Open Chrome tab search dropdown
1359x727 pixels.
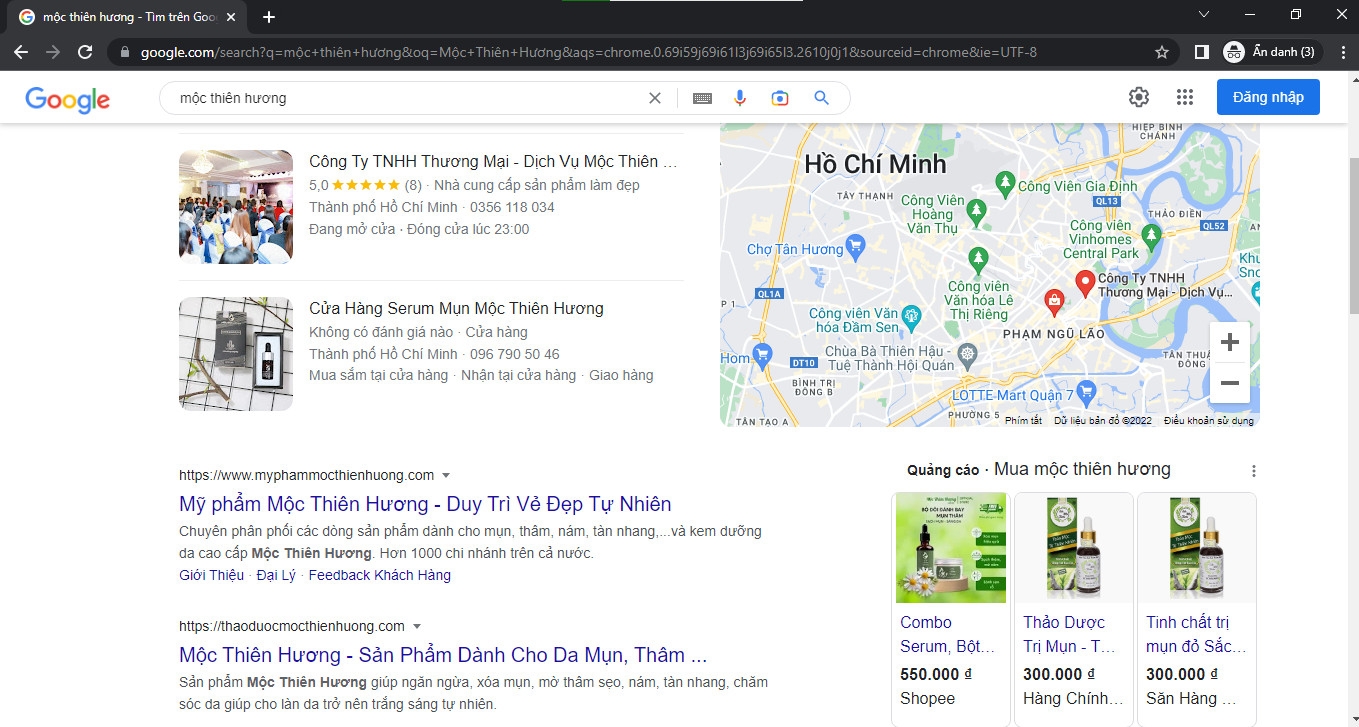(1204, 14)
